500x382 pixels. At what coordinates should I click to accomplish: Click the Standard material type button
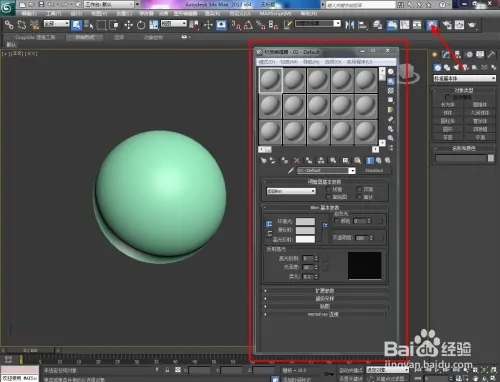(374, 170)
